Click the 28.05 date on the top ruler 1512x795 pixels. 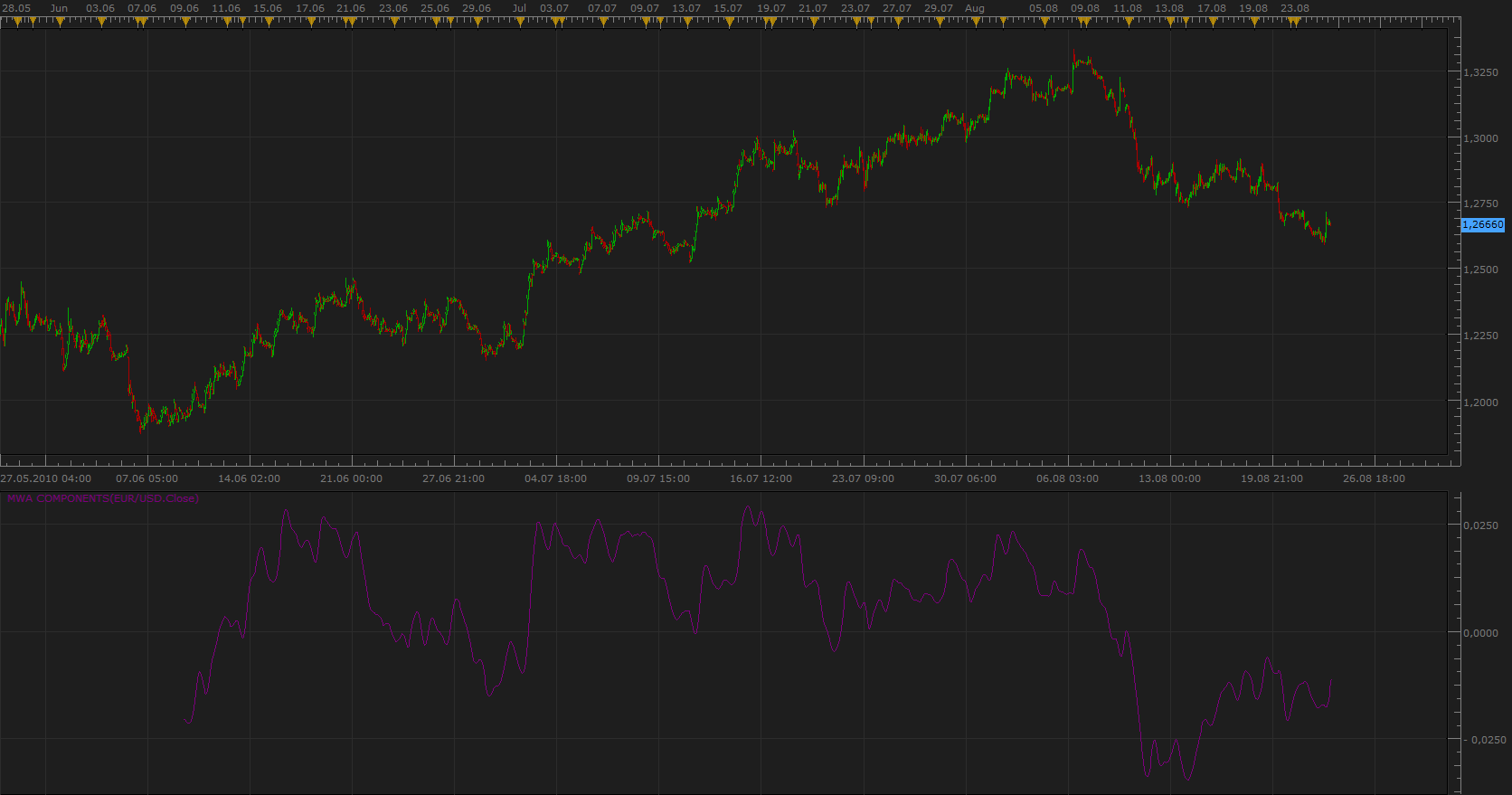(16, 8)
